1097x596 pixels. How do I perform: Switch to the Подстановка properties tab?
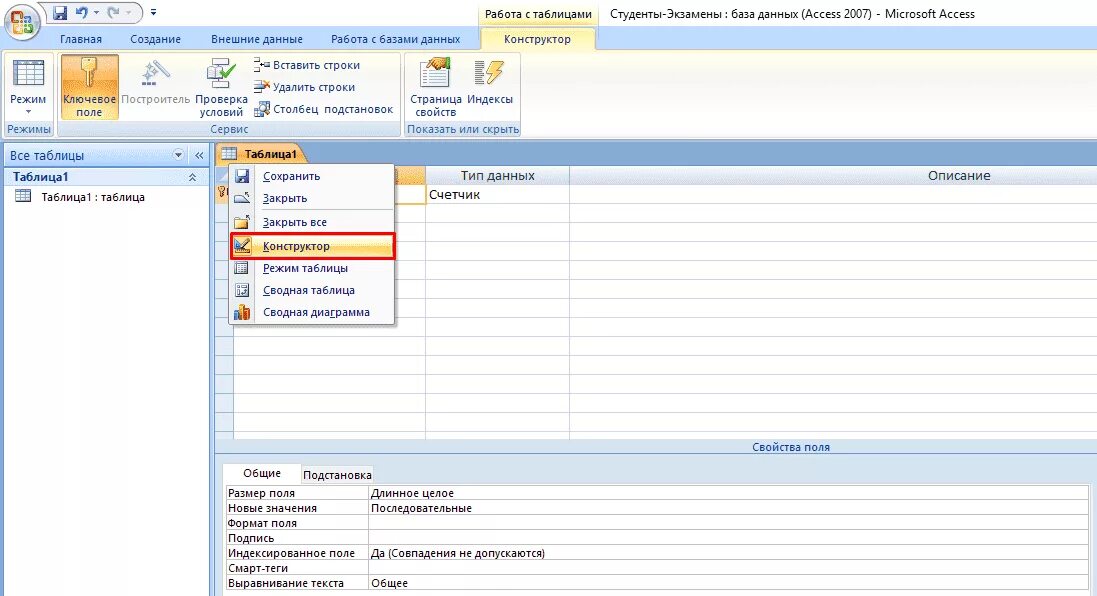(x=337, y=475)
